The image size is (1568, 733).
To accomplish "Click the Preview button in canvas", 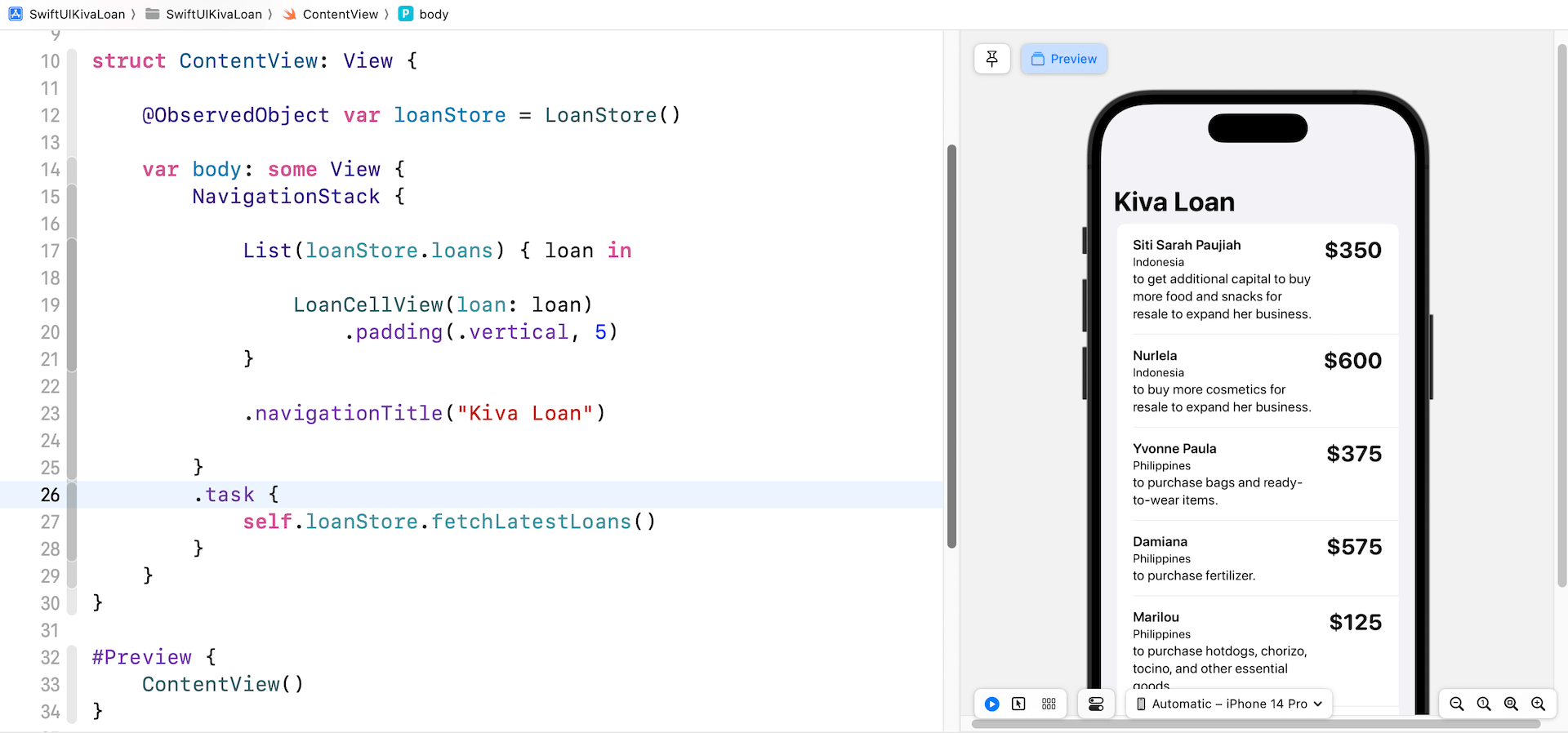I will click(1064, 59).
